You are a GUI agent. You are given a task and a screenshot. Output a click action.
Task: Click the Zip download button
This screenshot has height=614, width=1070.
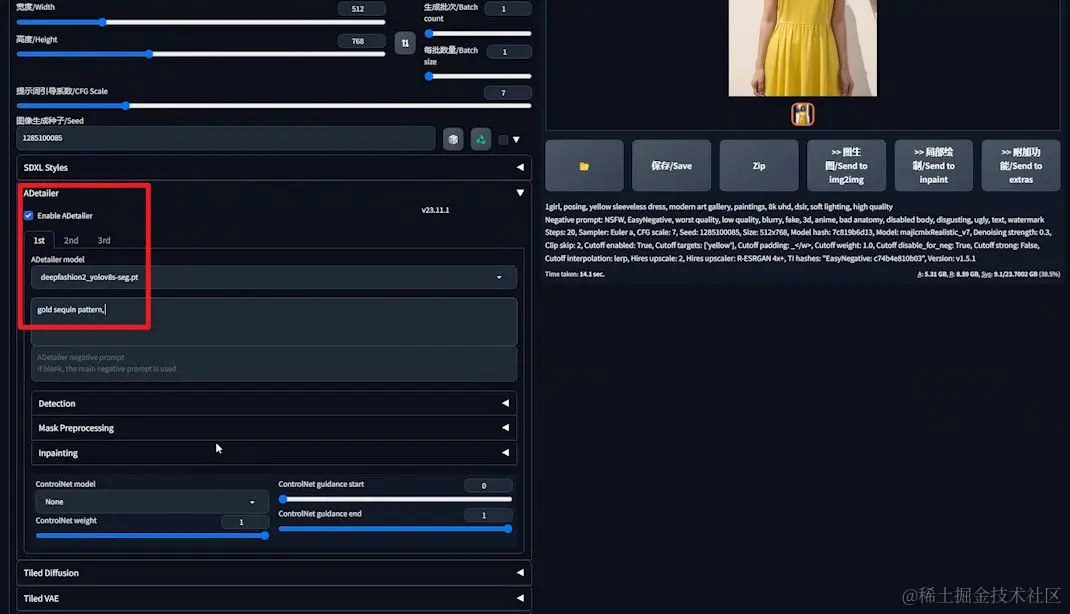click(758, 165)
